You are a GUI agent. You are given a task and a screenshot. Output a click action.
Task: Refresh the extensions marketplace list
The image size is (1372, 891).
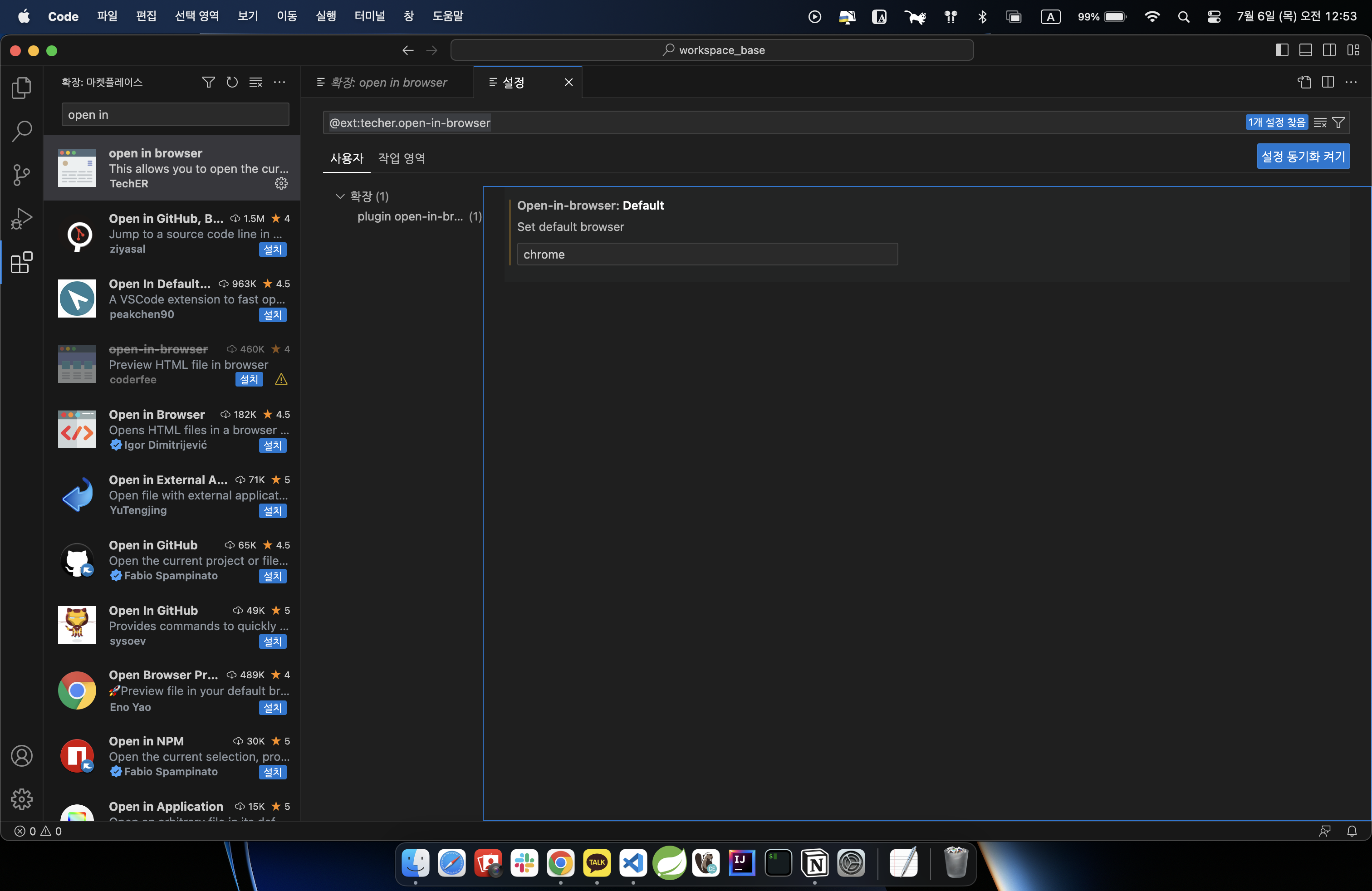pyautogui.click(x=232, y=83)
